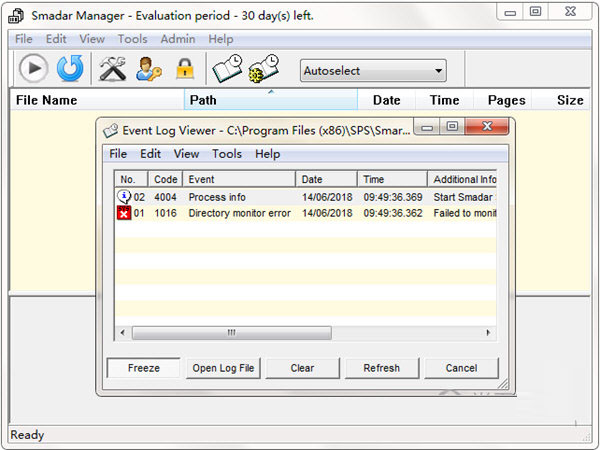Click the Open Log File button
This screenshot has height=450, width=600.
(x=223, y=368)
